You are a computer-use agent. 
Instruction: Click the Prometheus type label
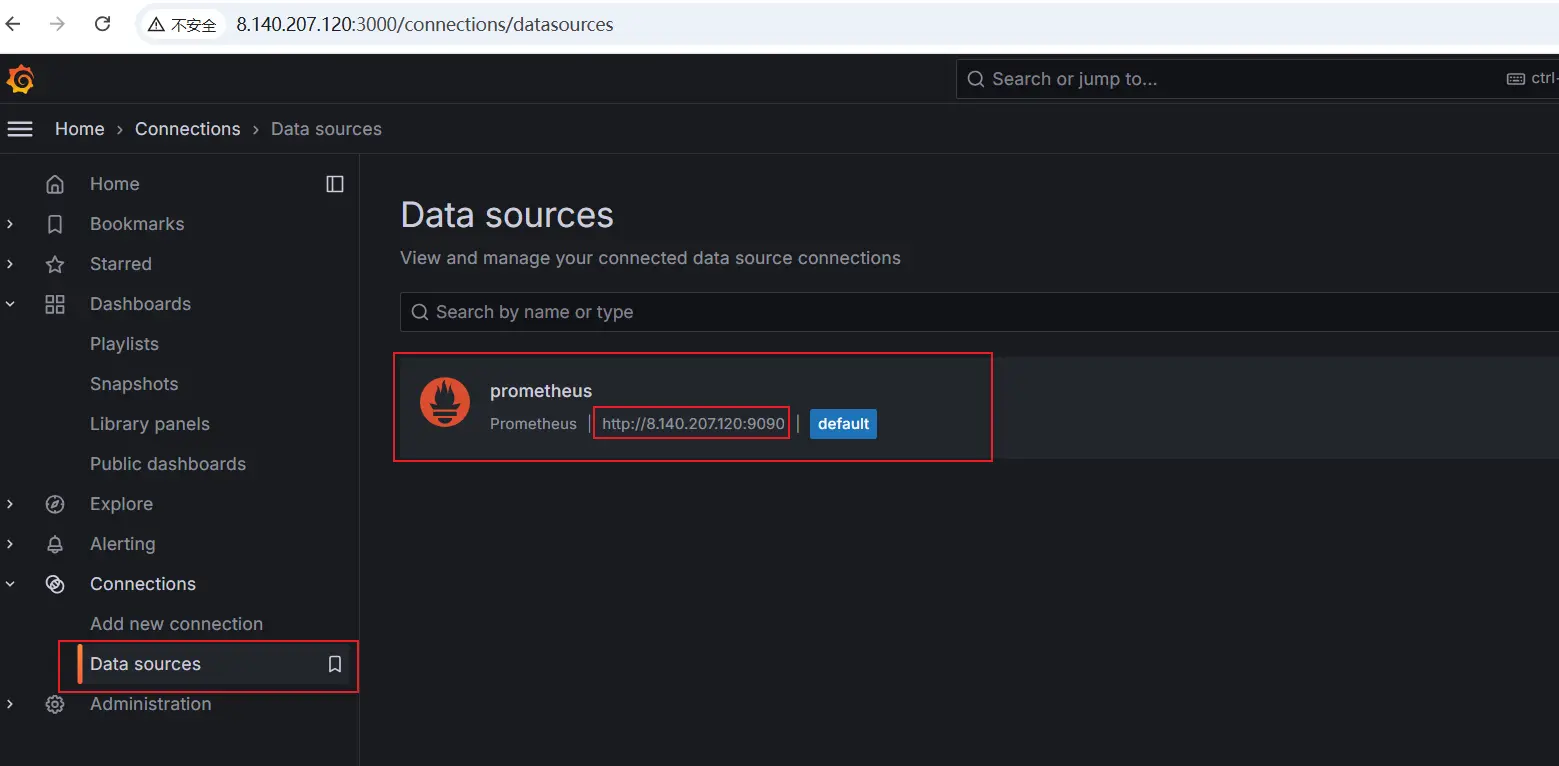coord(533,424)
